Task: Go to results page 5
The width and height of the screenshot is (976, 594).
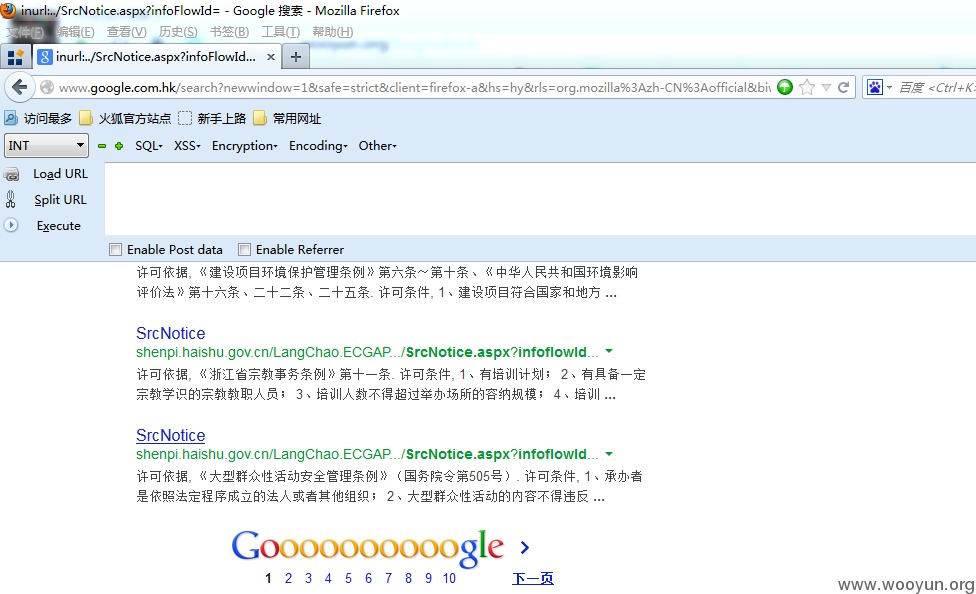Action: [349, 578]
